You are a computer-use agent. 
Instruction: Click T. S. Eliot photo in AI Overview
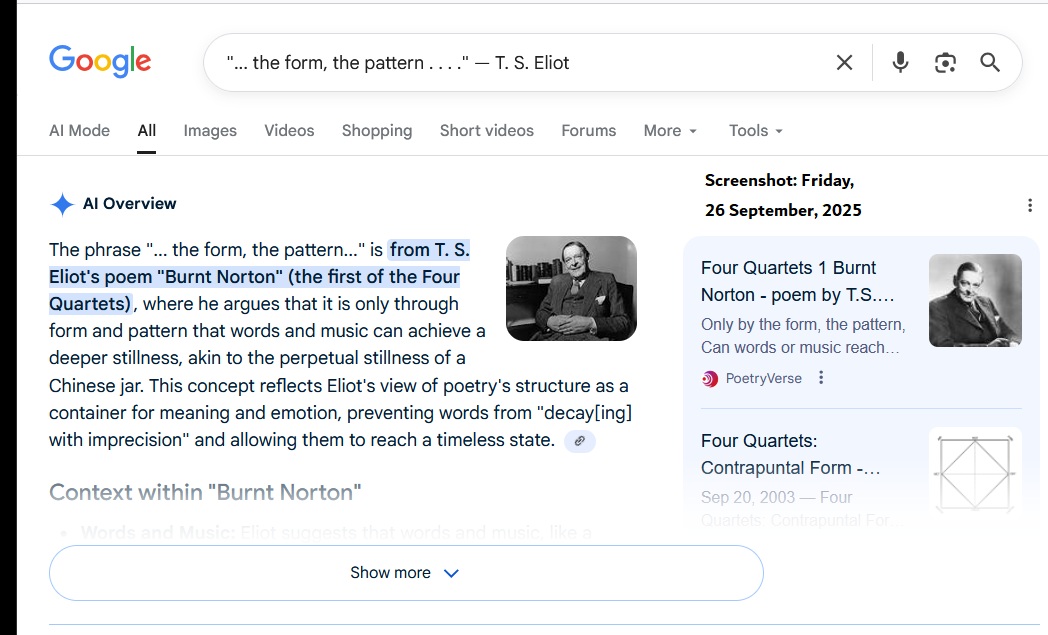(571, 288)
